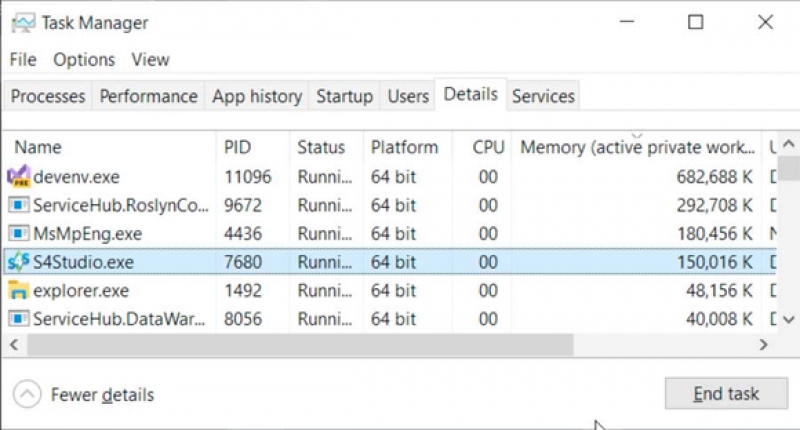Select the ServiceHub.RoslynCo... process name

(x=121, y=206)
